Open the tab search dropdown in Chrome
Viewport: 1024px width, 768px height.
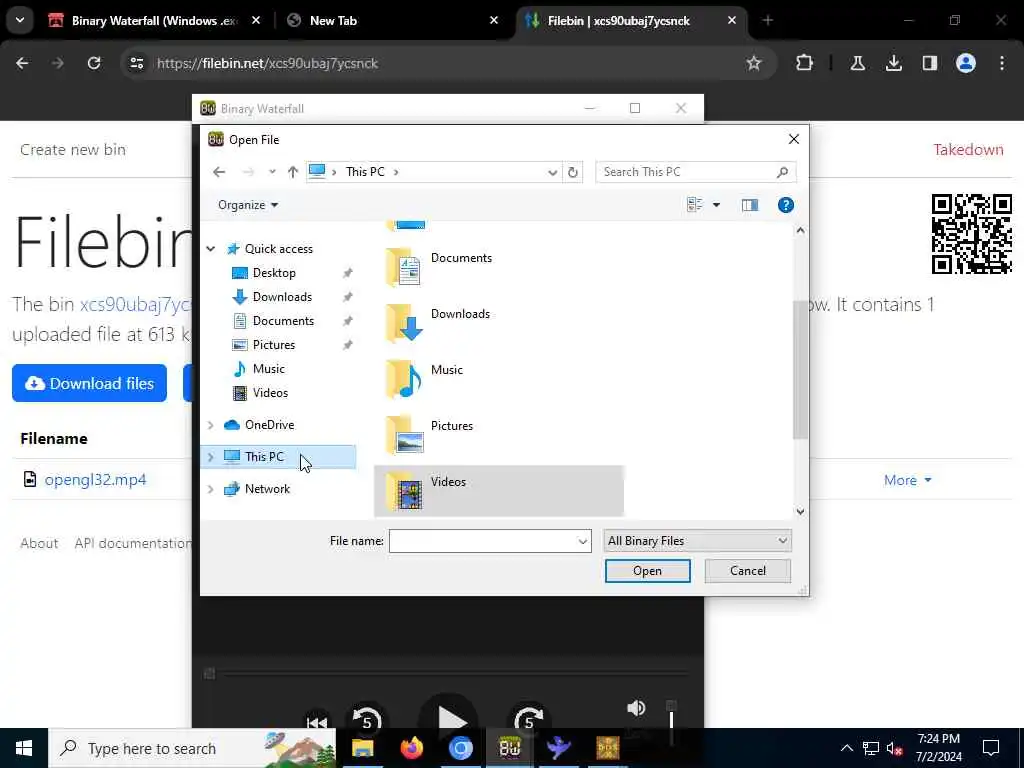tap(20, 20)
